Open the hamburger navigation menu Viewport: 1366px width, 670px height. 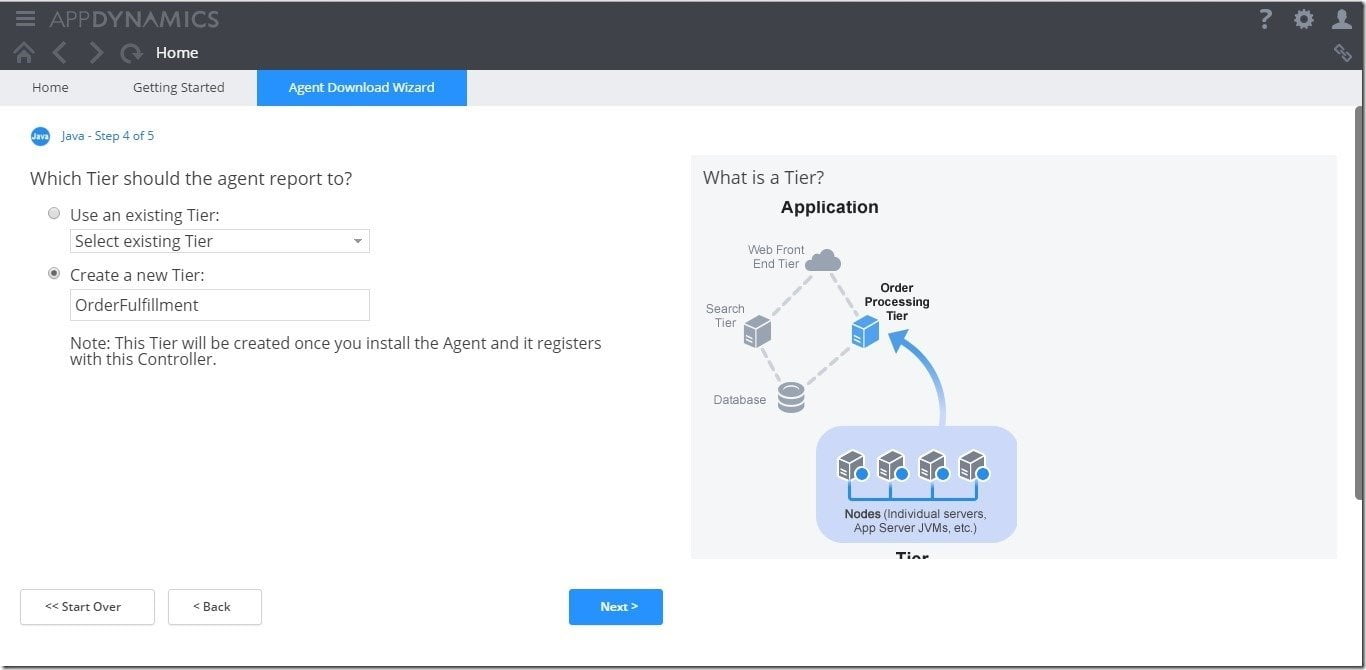point(25,19)
